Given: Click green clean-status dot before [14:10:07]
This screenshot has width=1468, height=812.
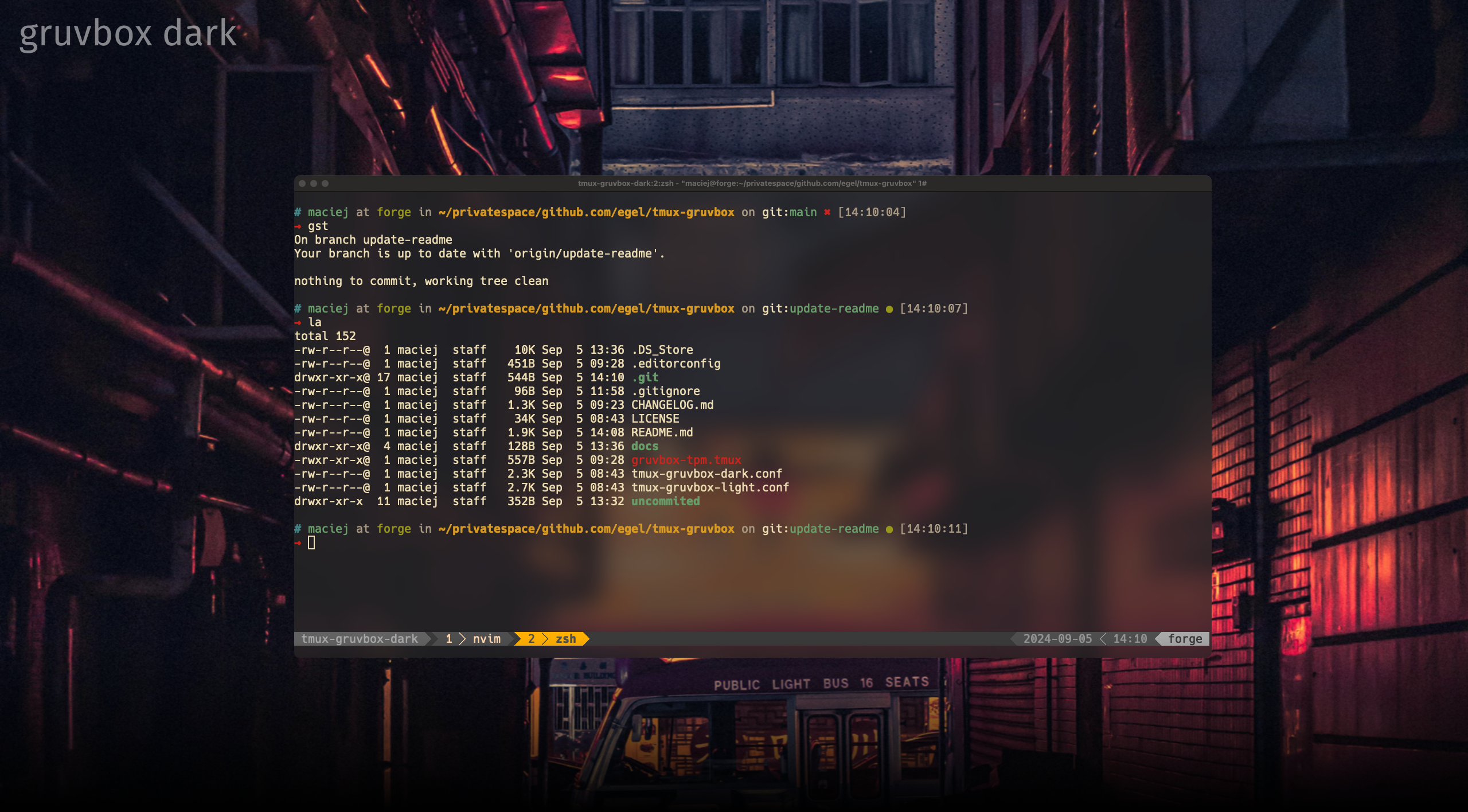Looking at the screenshot, I should pos(889,309).
